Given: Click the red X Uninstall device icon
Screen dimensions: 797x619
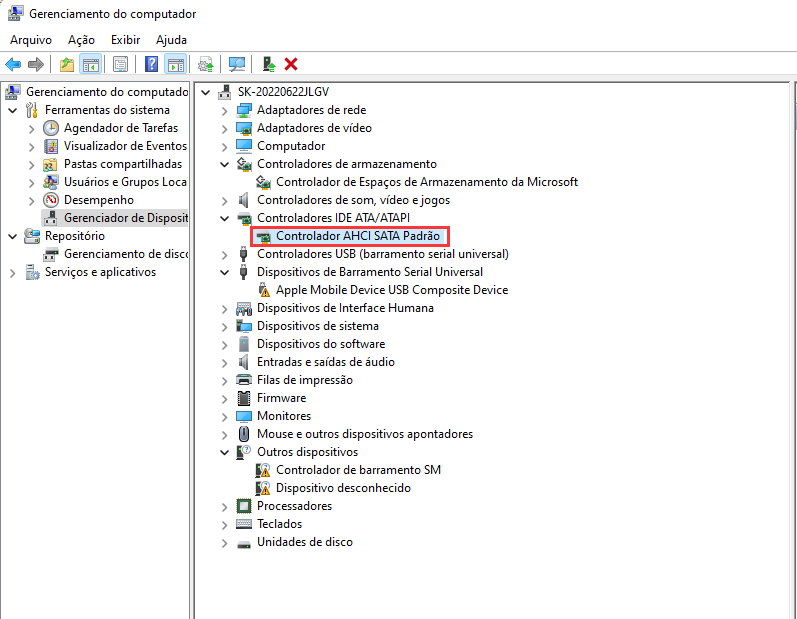Looking at the screenshot, I should tap(291, 65).
